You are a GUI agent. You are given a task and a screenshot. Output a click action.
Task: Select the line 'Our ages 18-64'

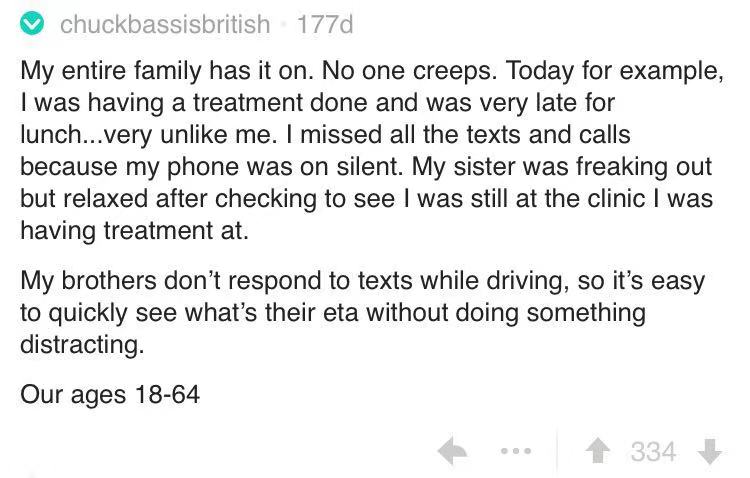click(110, 395)
